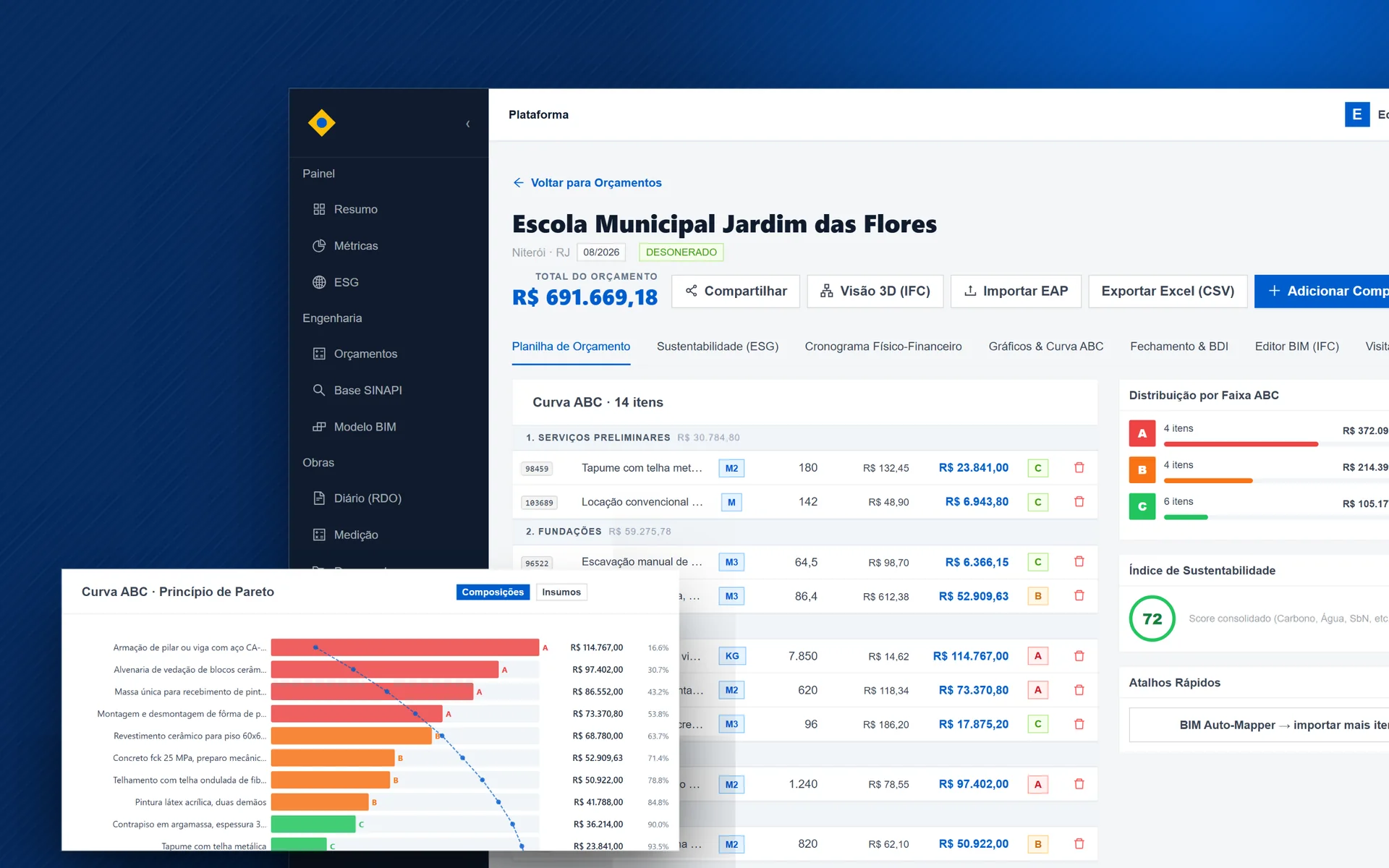Image resolution: width=1389 pixels, height=868 pixels.
Task: Click Exportar Excel (CSV) button
Action: (1168, 291)
